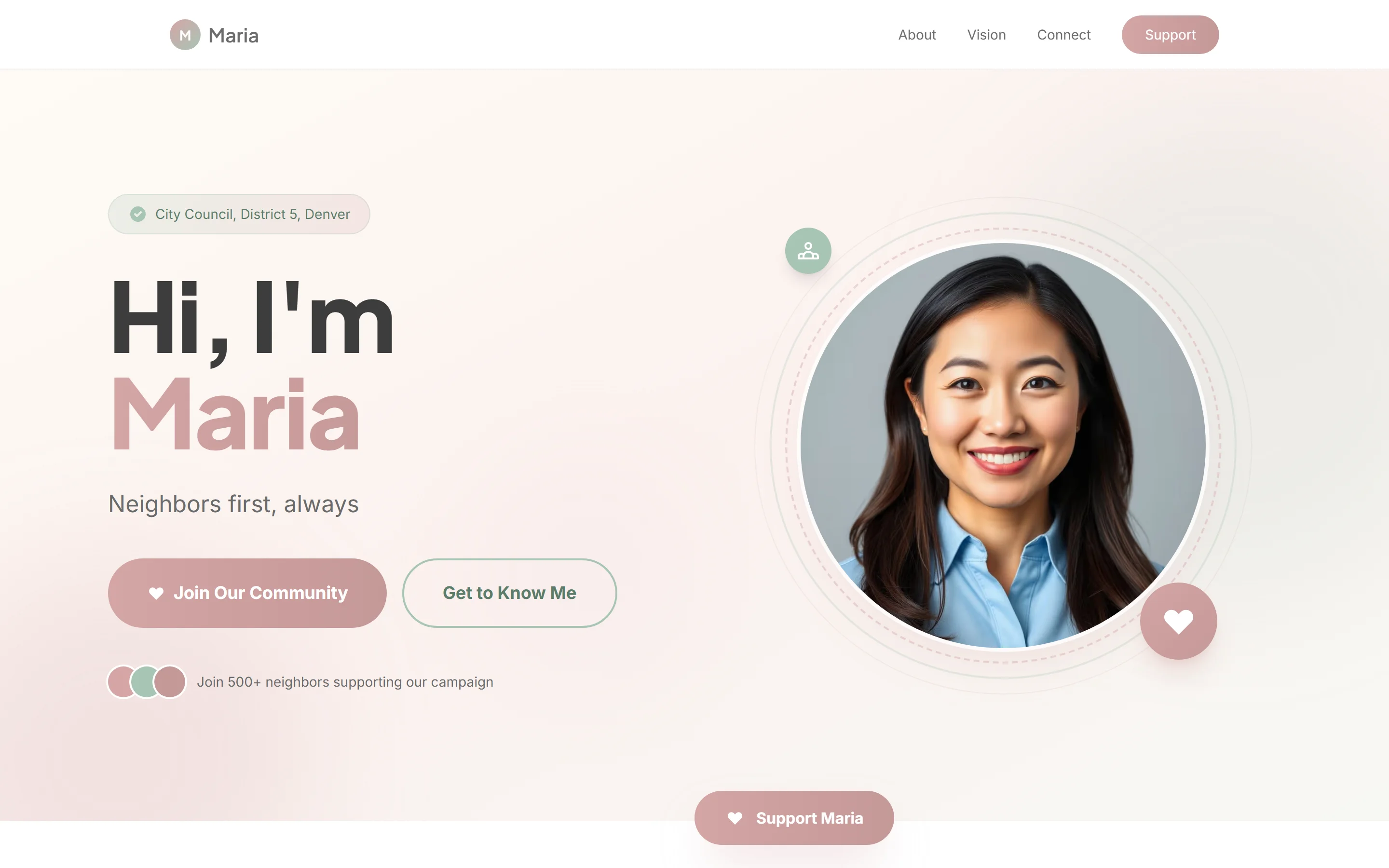
Task: Click the City Council District 5 badge
Action: click(x=239, y=214)
